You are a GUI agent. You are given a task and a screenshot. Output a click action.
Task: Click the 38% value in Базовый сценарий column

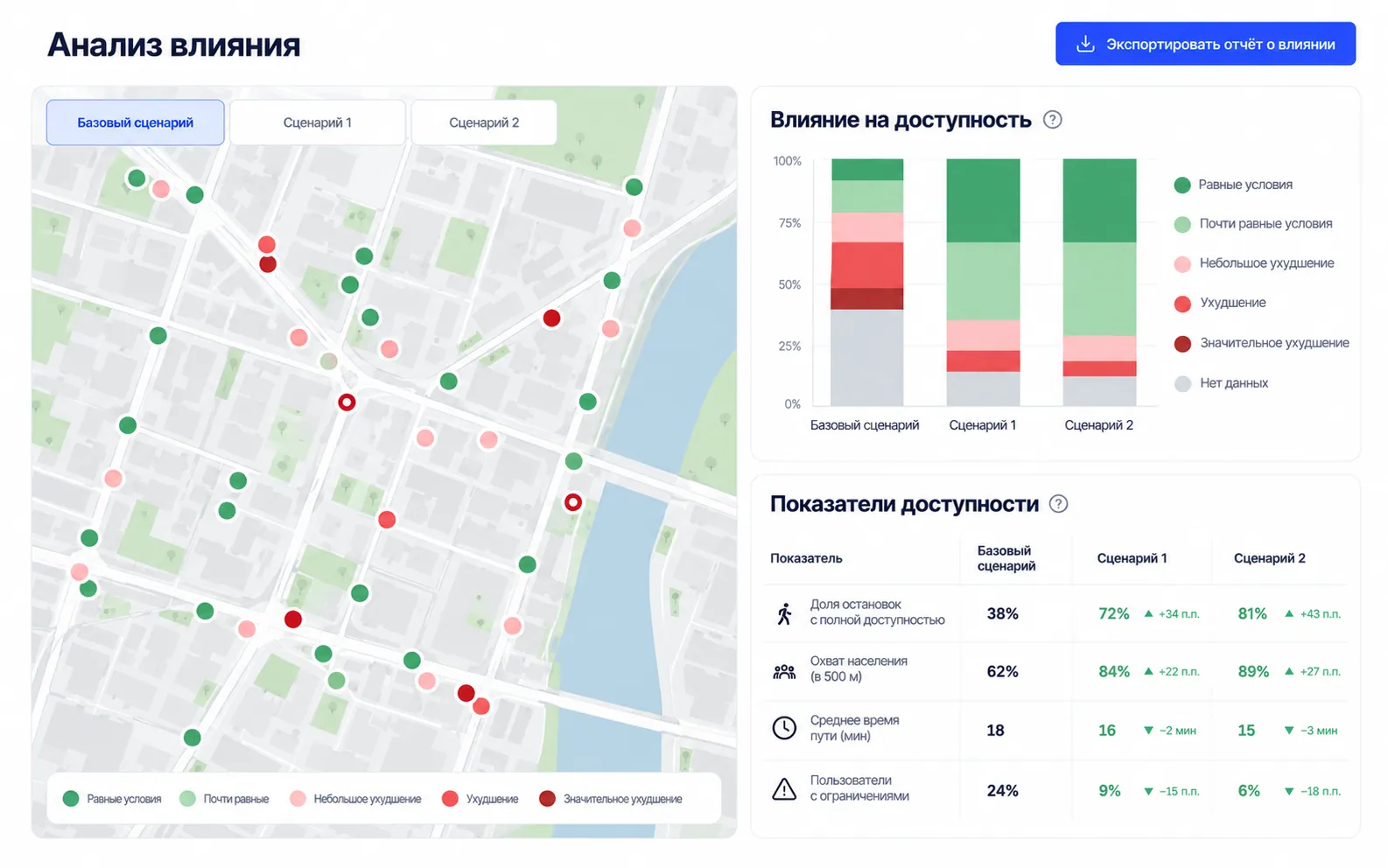click(x=1003, y=614)
